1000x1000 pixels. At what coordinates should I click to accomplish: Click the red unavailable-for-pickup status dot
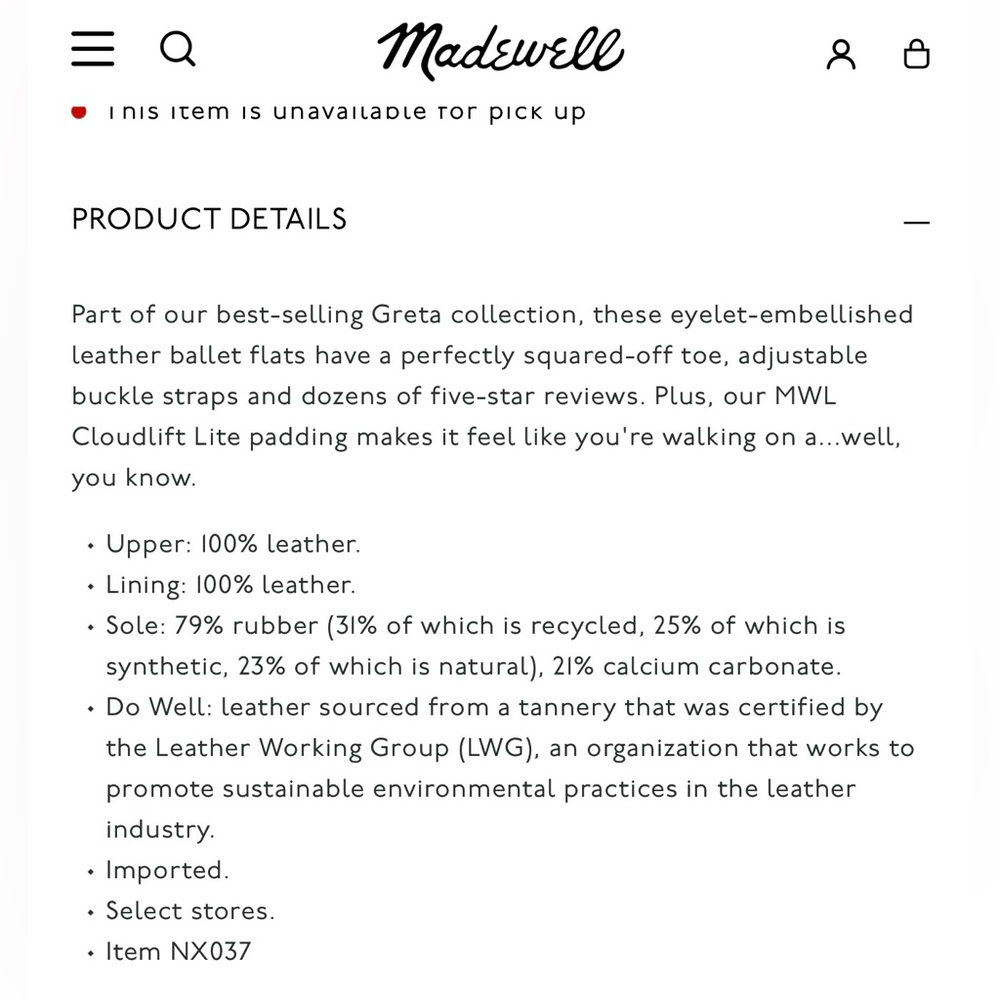click(x=79, y=112)
